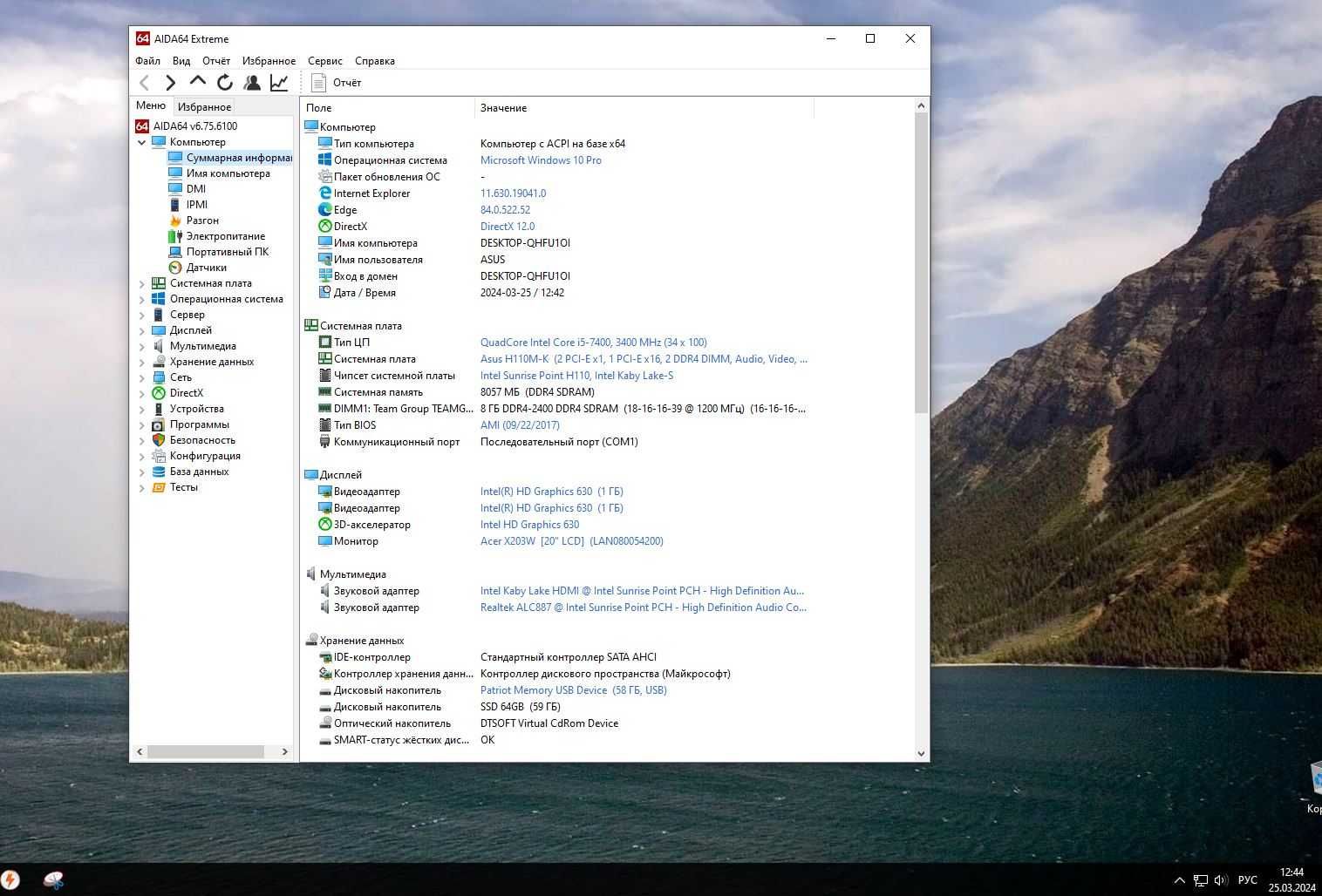Expand the Сеть tree node
The width and height of the screenshot is (1322, 896).
(142, 377)
